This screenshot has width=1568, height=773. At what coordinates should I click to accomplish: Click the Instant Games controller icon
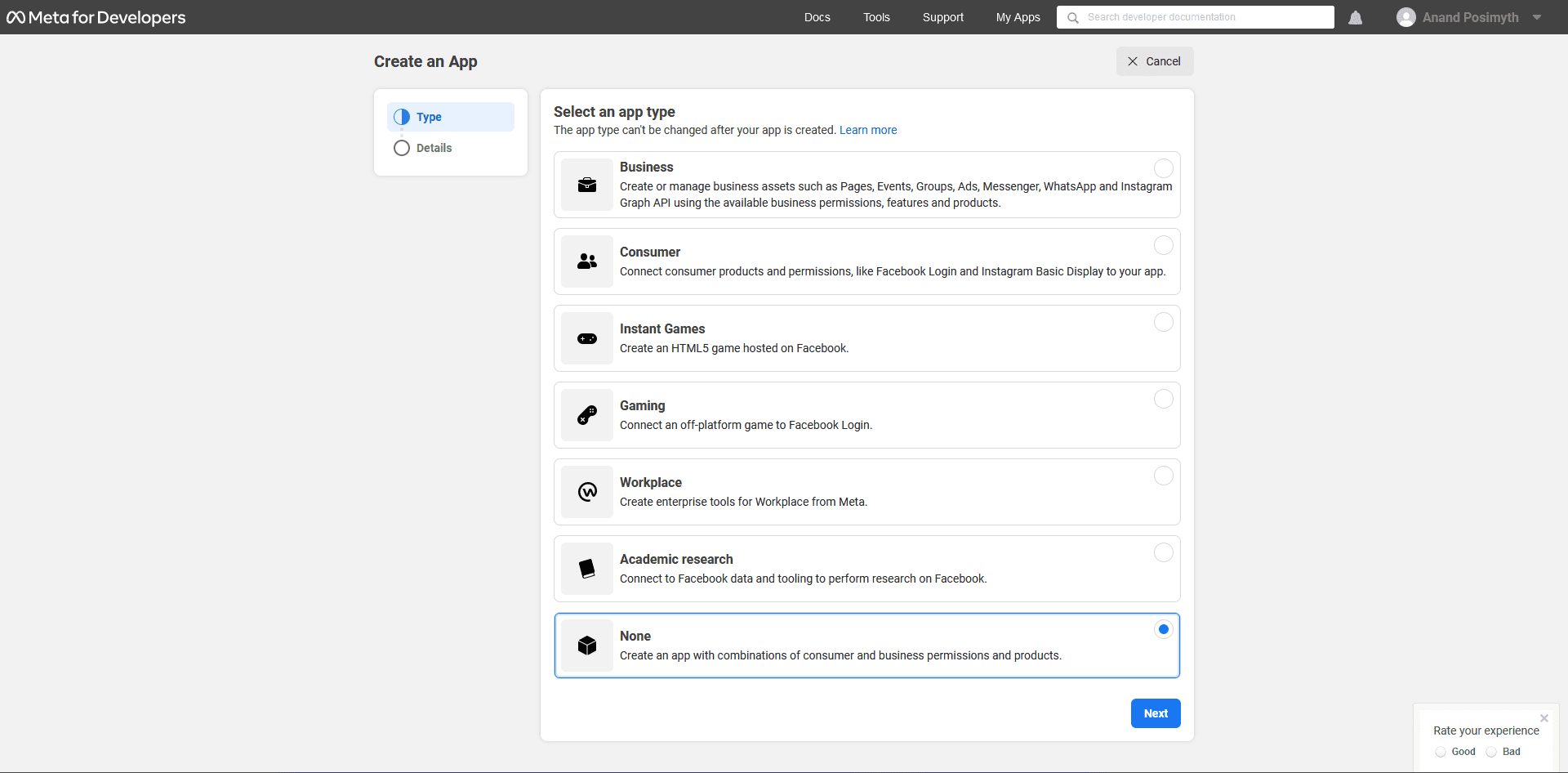point(587,338)
